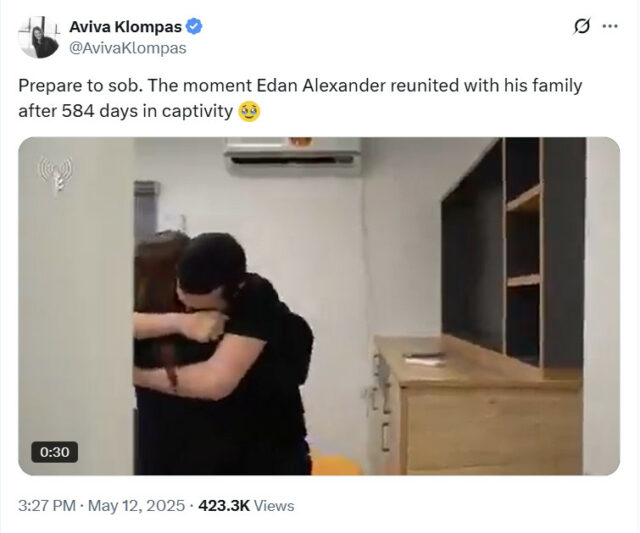Viewport: 640px width, 533px height.
Task: Click the tweet text about Edan Alexander
Action: 300,98
